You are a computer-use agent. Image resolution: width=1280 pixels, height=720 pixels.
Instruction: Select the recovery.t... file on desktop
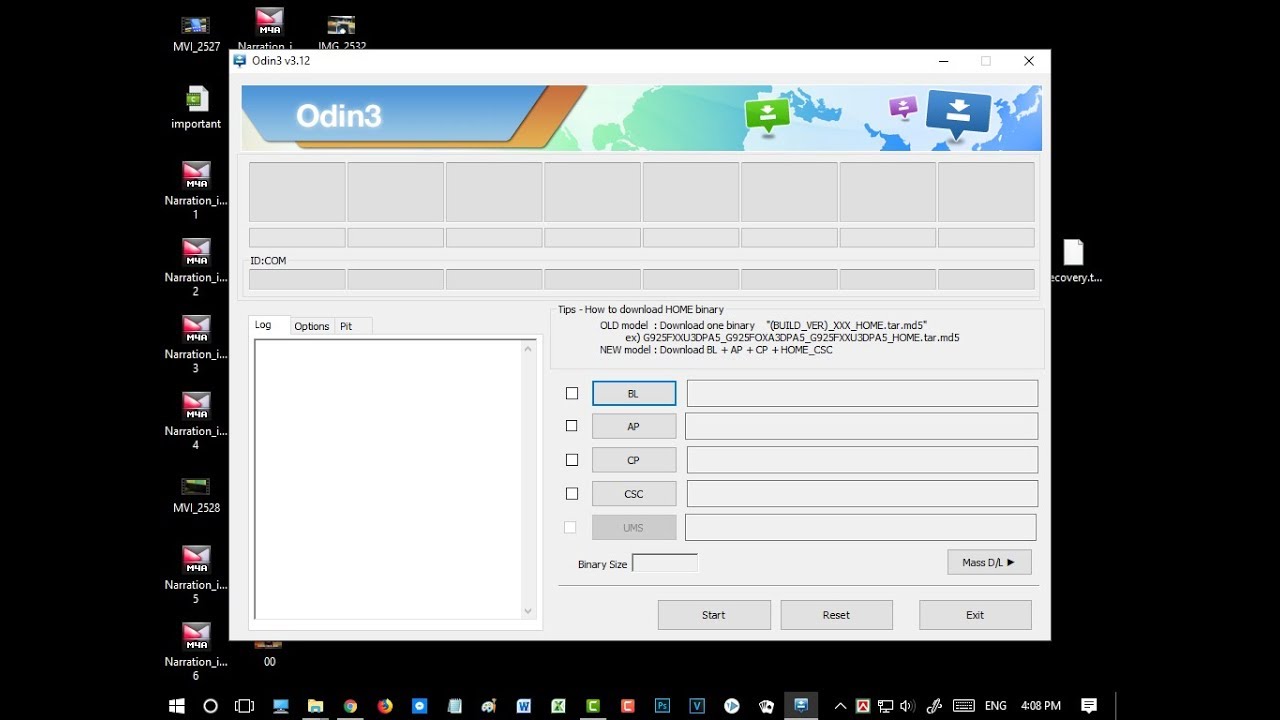pyautogui.click(x=1074, y=261)
